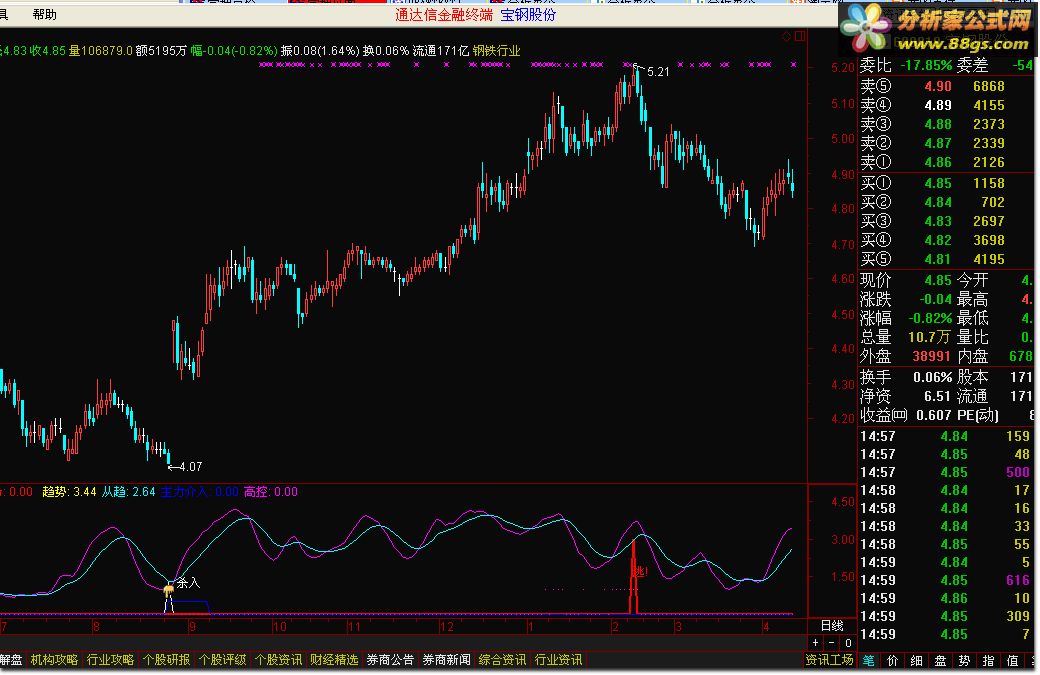The height and width of the screenshot is (675, 1040).
Task: Open the 券商公告 tab
Action: click(x=390, y=660)
